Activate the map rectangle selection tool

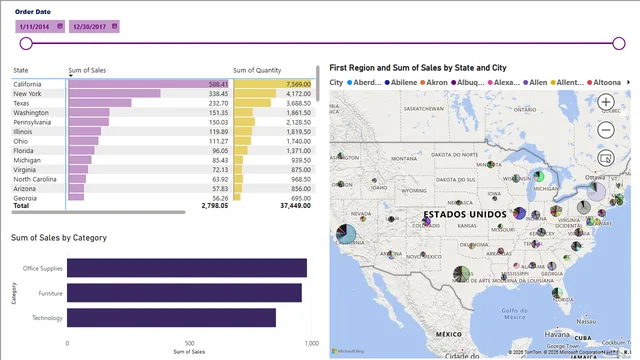click(x=606, y=158)
